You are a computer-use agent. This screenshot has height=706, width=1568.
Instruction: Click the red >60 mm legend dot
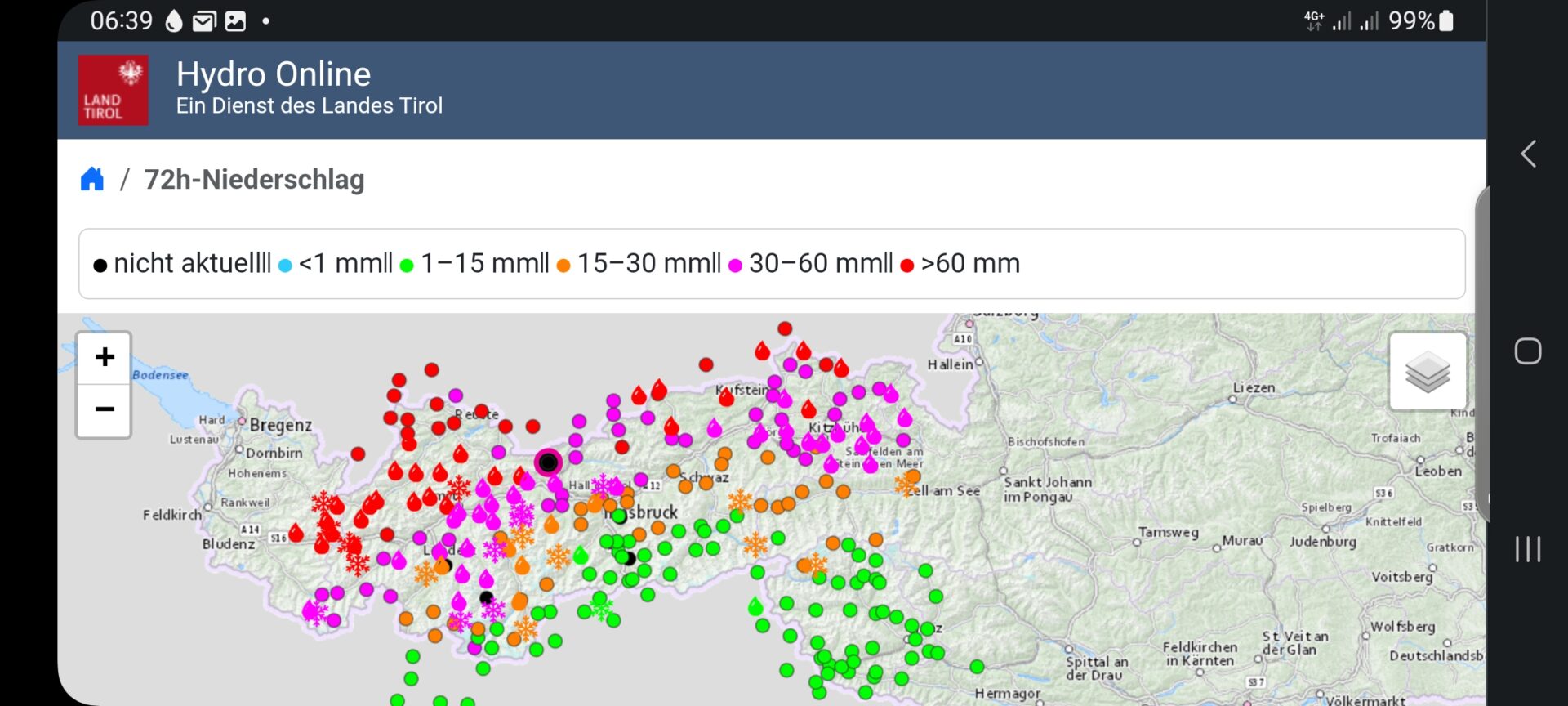point(906,266)
